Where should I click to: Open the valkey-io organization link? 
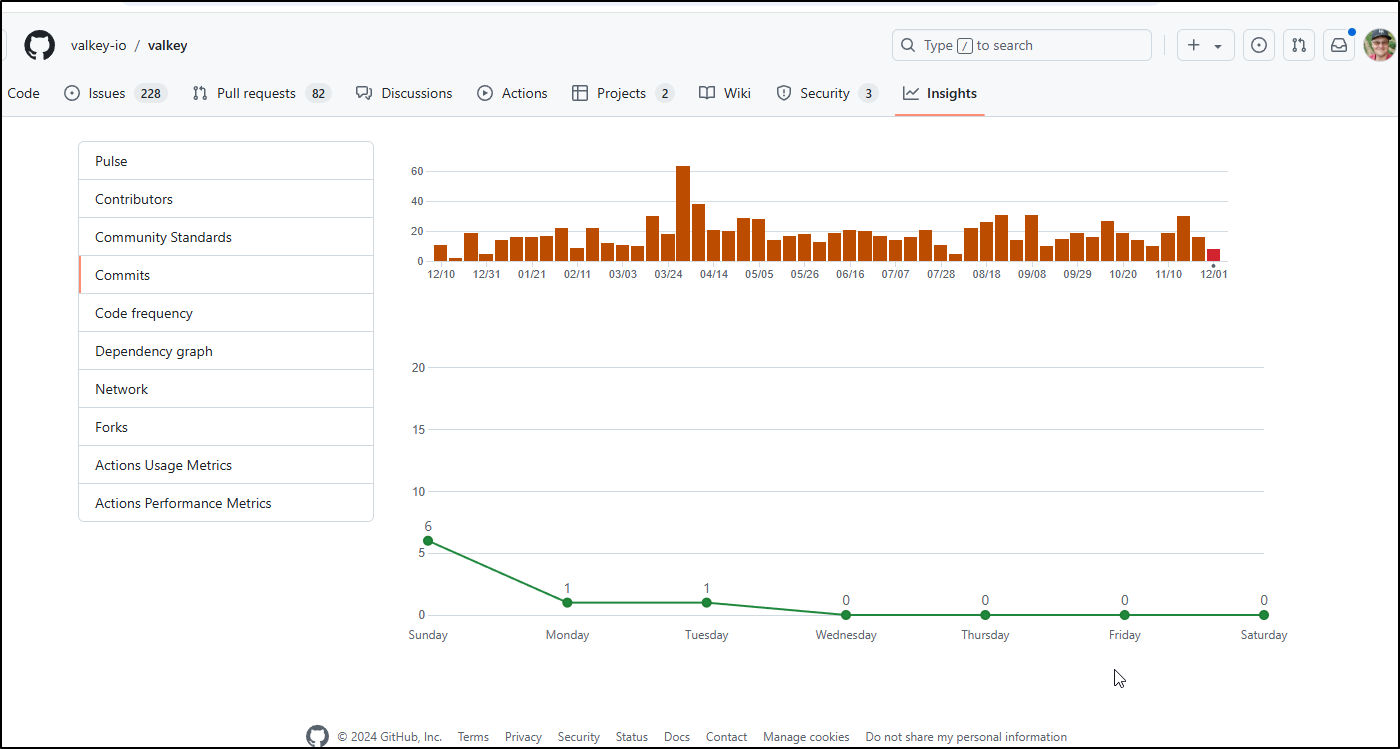point(97,45)
